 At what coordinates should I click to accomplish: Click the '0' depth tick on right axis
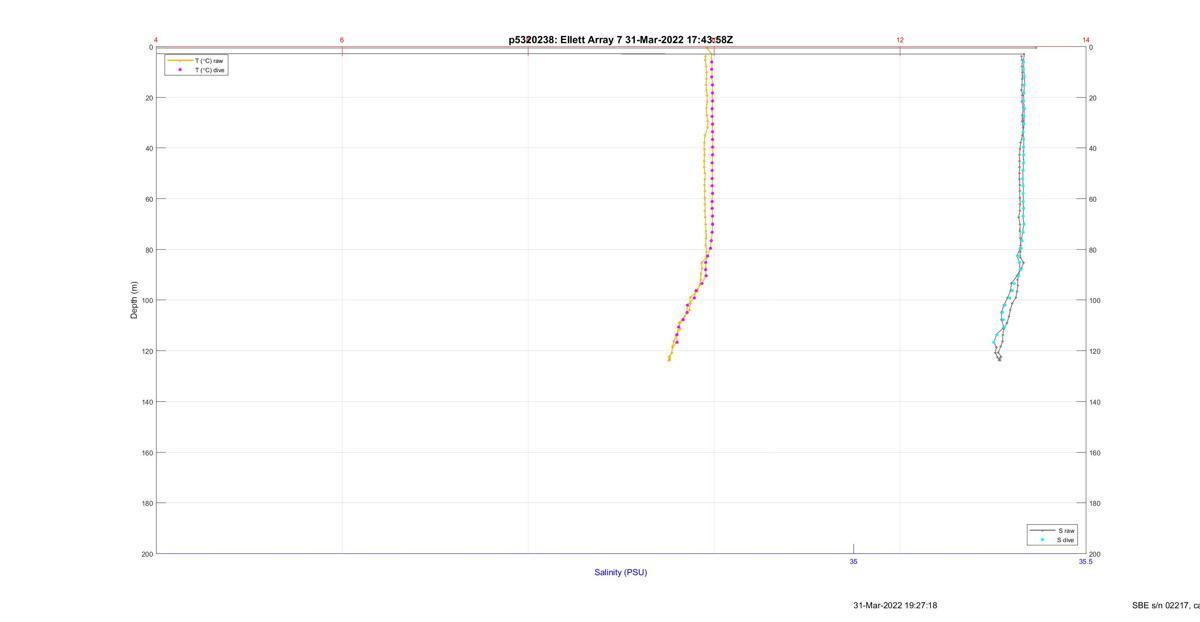pos(1091,47)
